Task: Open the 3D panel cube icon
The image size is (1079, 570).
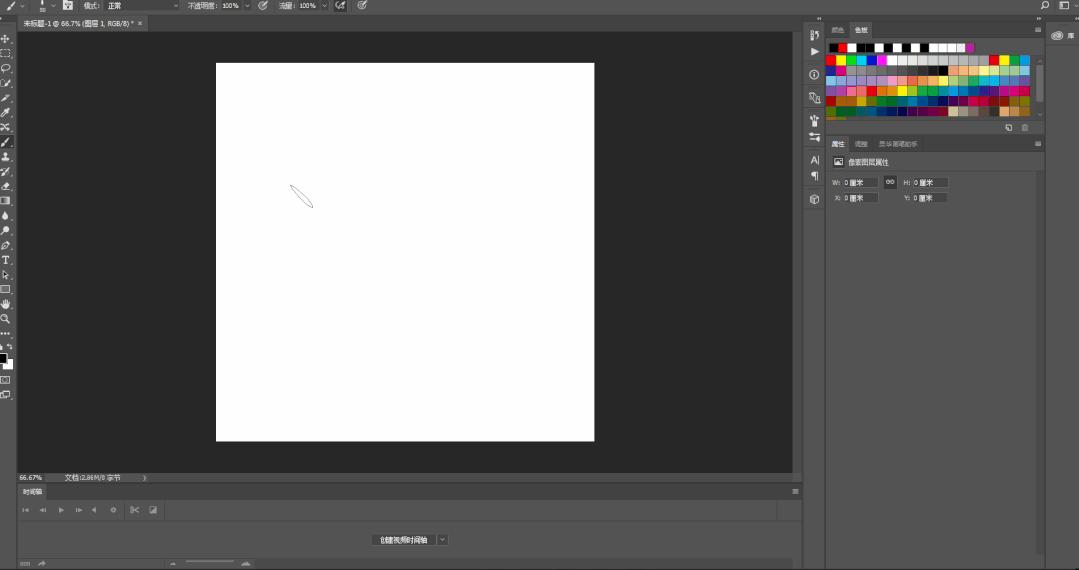Action: click(x=815, y=199)
